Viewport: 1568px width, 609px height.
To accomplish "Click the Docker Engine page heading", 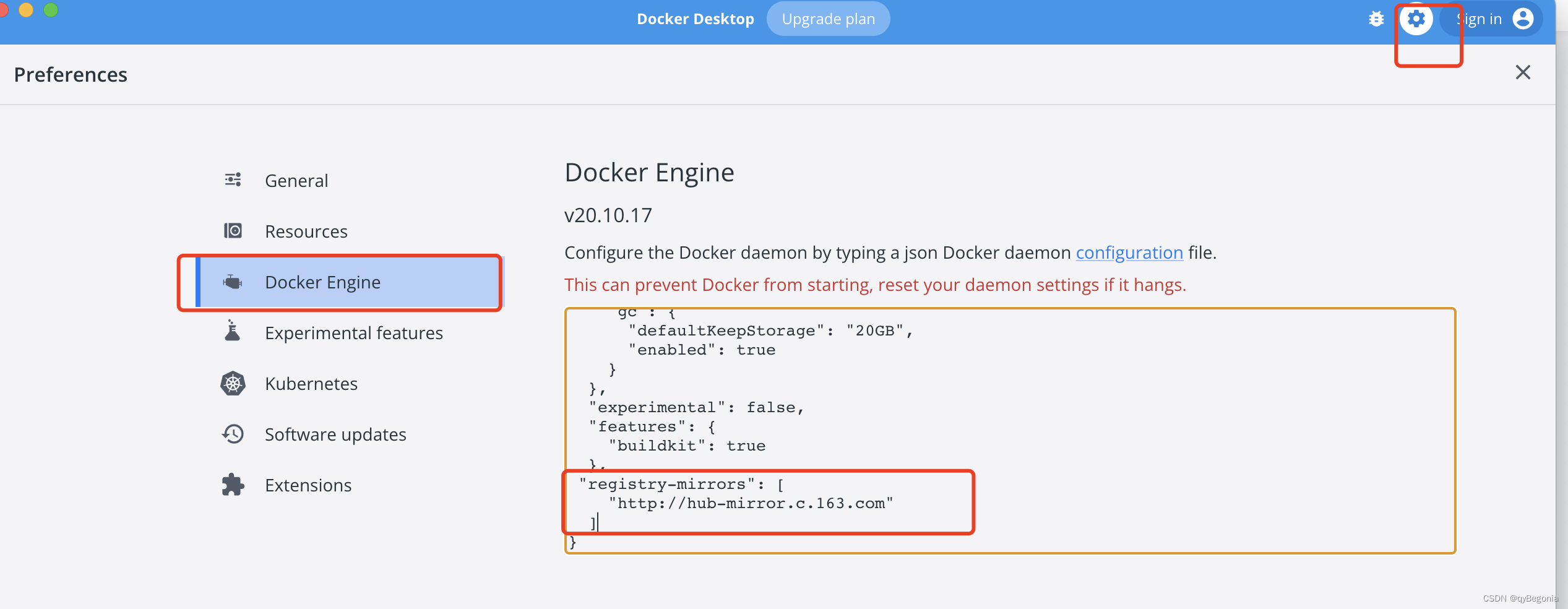I will coord(649,173).
